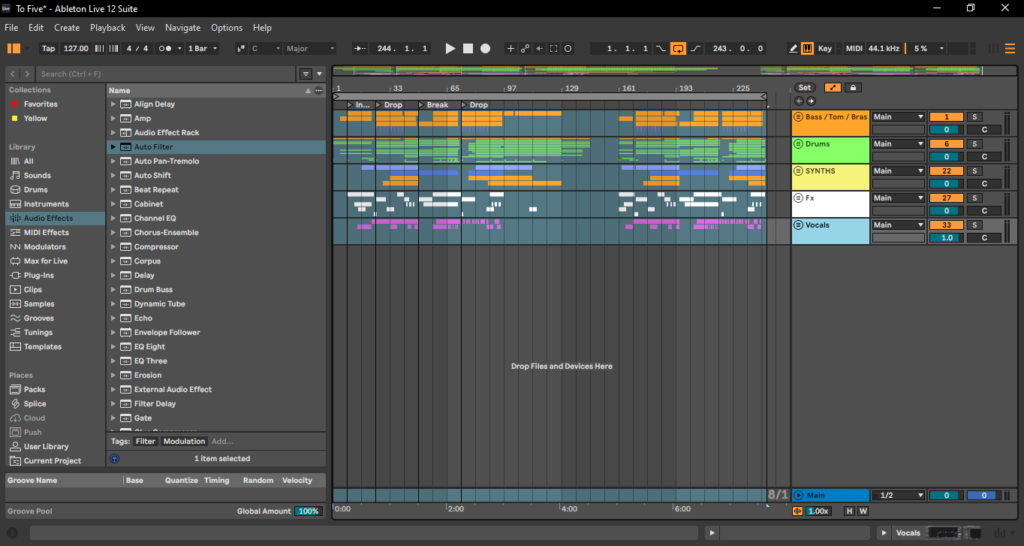Solo the Drums track
Screen dimensions: 1024x546
pyautogui.click(x=975, y=144)
